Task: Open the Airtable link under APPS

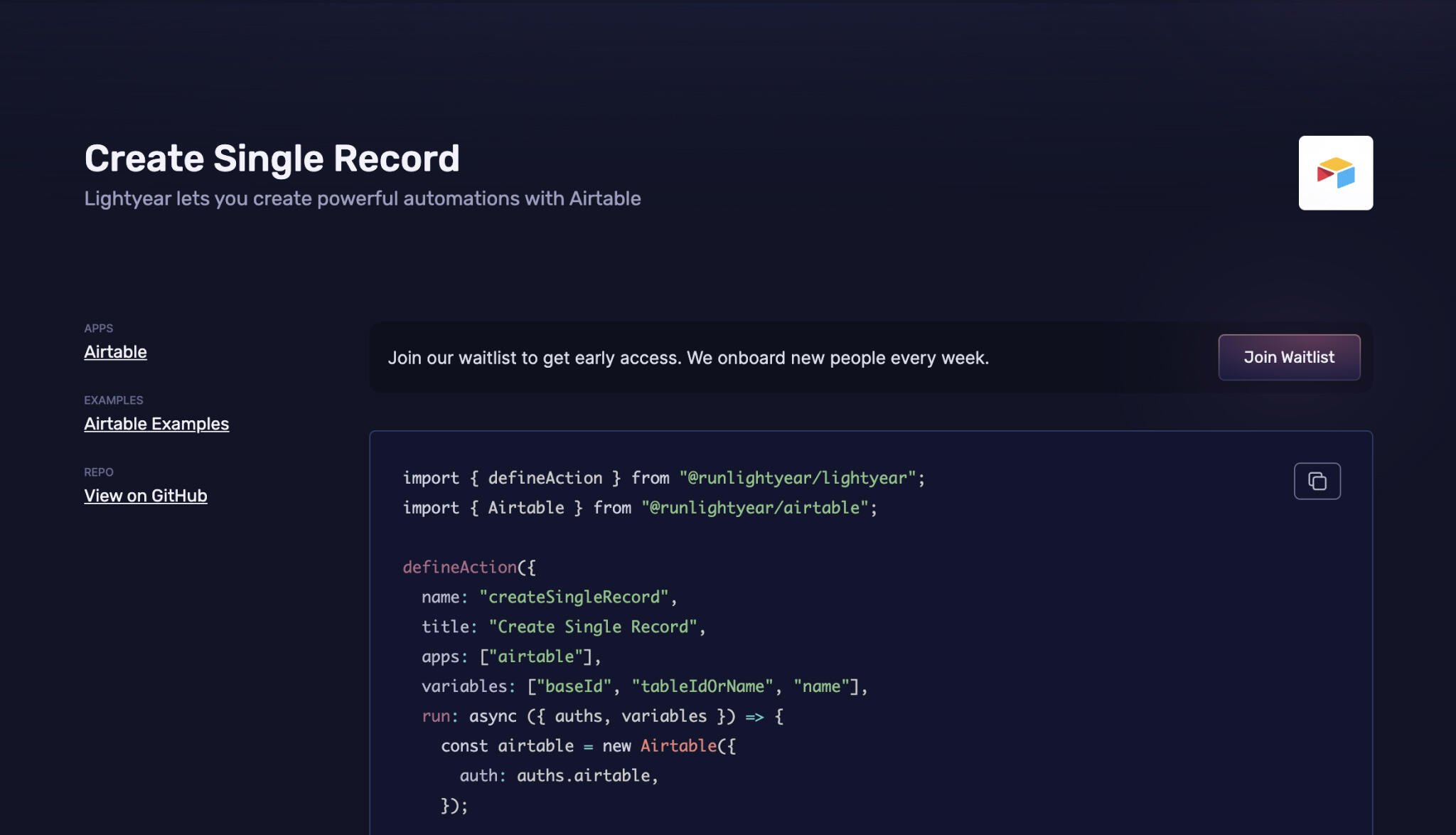Action: coord(115,351)
